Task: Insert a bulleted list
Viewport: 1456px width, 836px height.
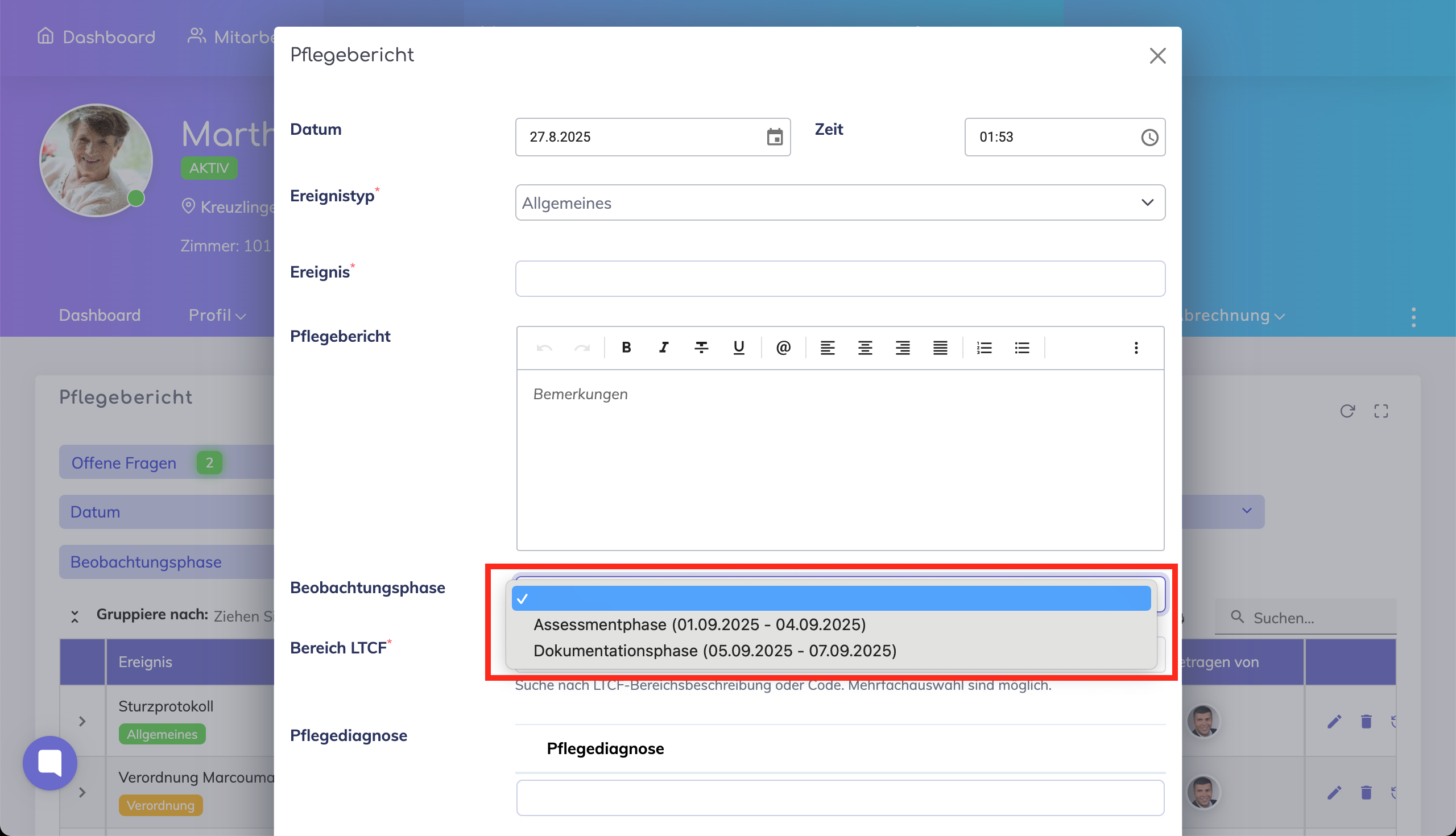Action: pyautogui.click(x=1022, y=347)
